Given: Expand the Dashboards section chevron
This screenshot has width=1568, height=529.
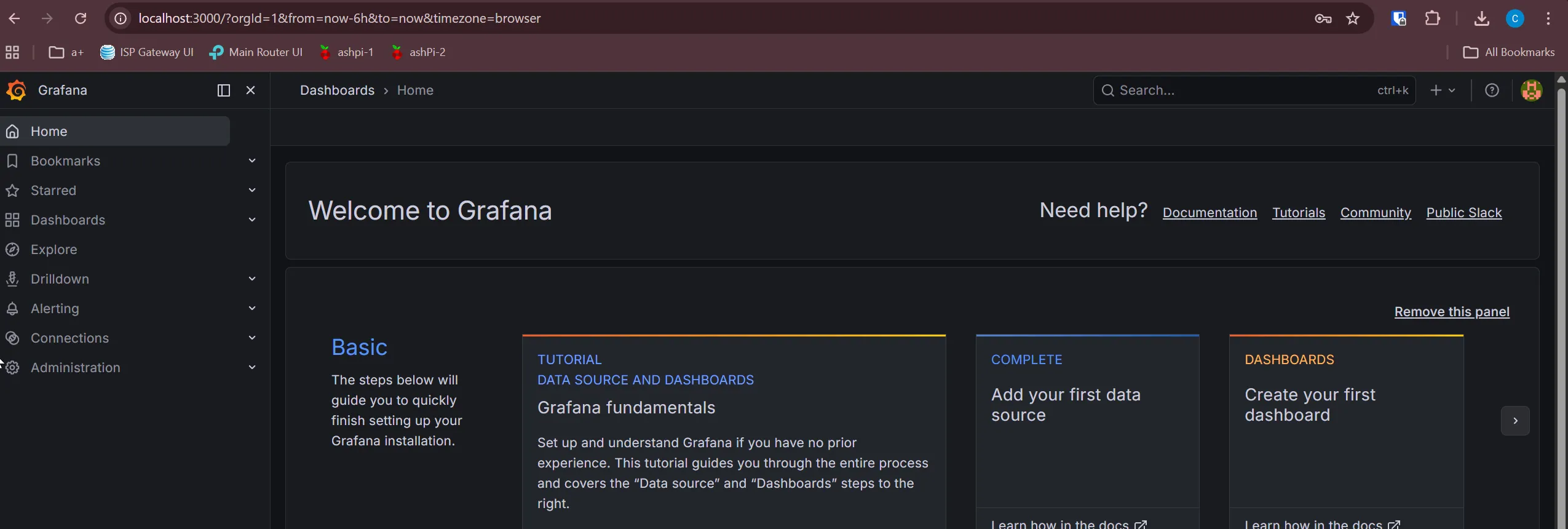Looking at the screenshot, I should (x=252, y=220).
